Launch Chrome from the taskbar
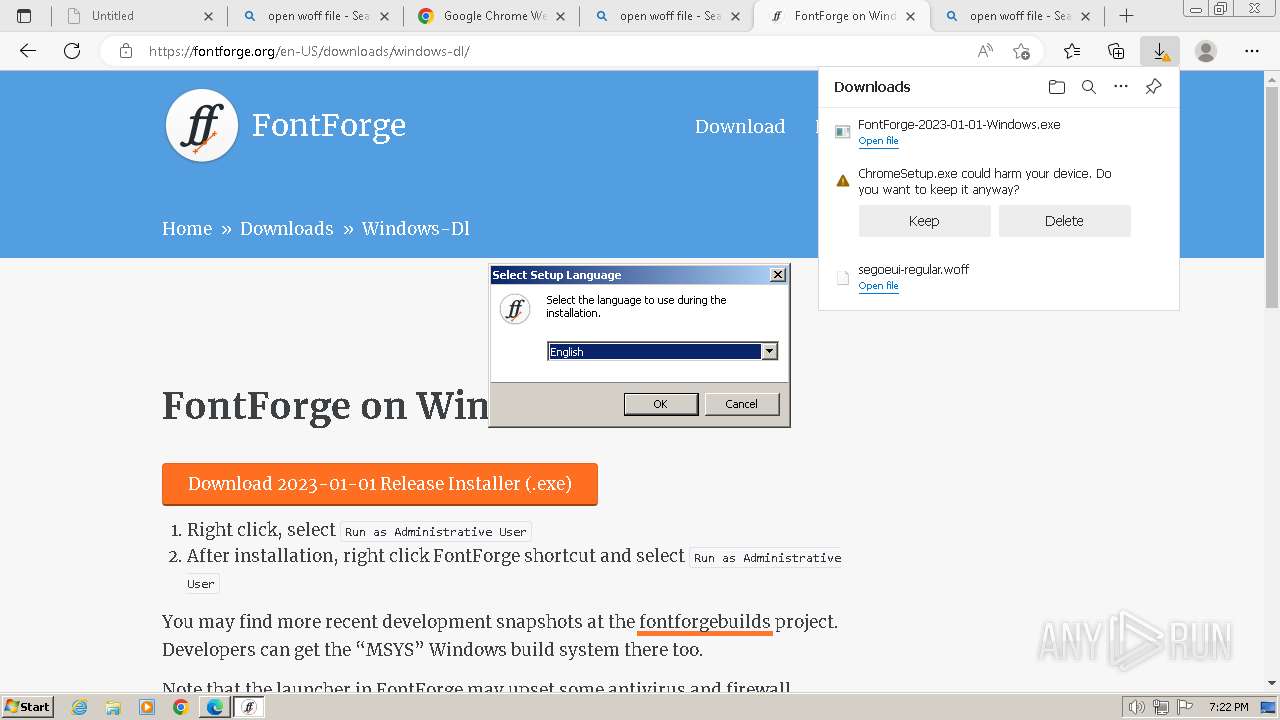 180,707
